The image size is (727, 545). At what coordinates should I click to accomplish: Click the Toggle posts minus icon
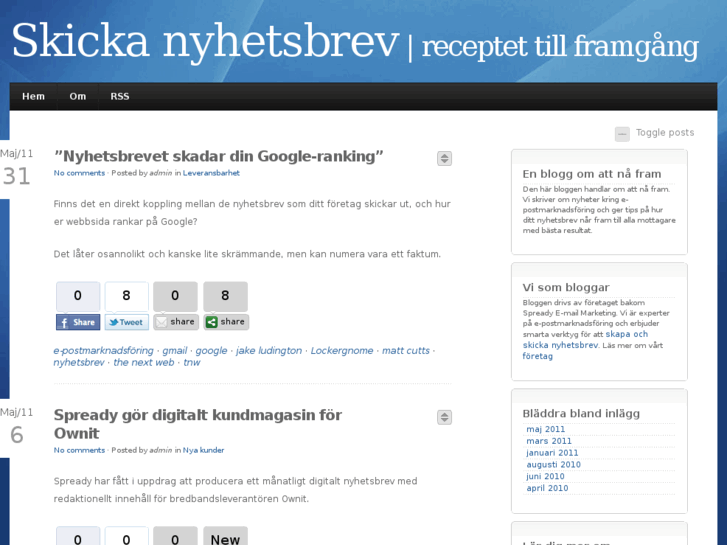click(x=622, y=134)
